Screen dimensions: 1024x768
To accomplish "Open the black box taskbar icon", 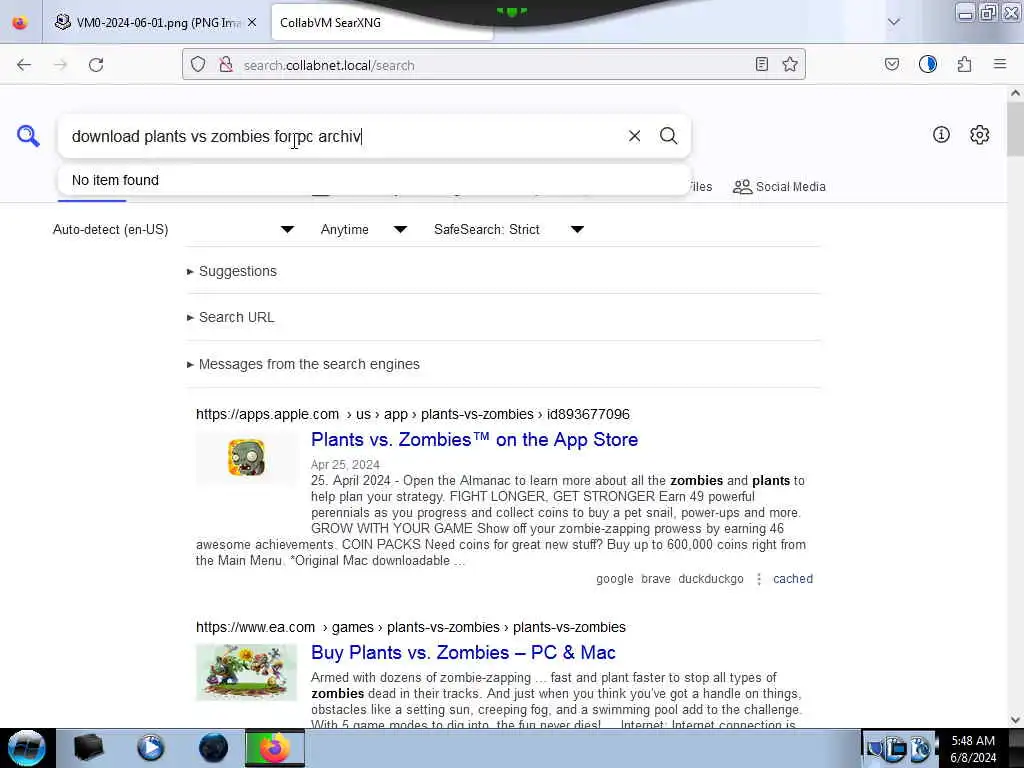I will (88, 748).
